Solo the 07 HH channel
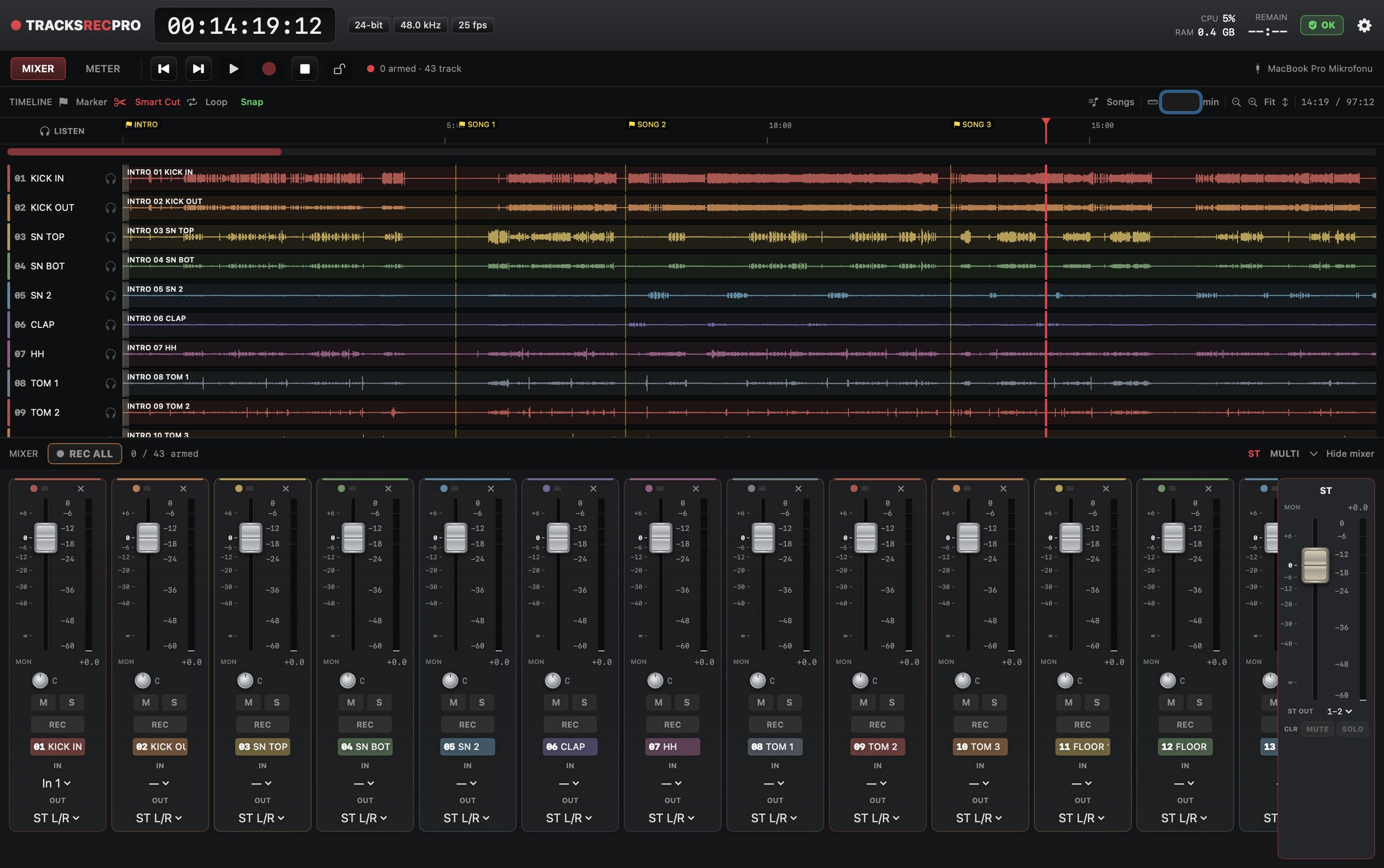This screenshot has width=1384, height=868. [686, 703]
